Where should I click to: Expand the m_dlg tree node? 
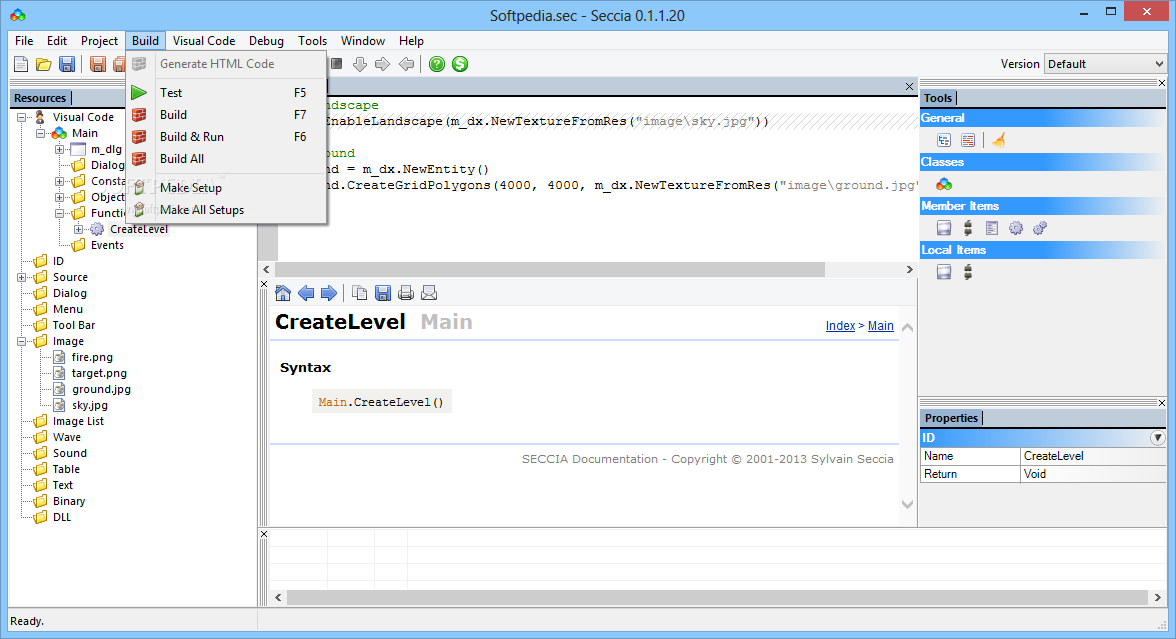pyautogui.click(x=59, y=149)
